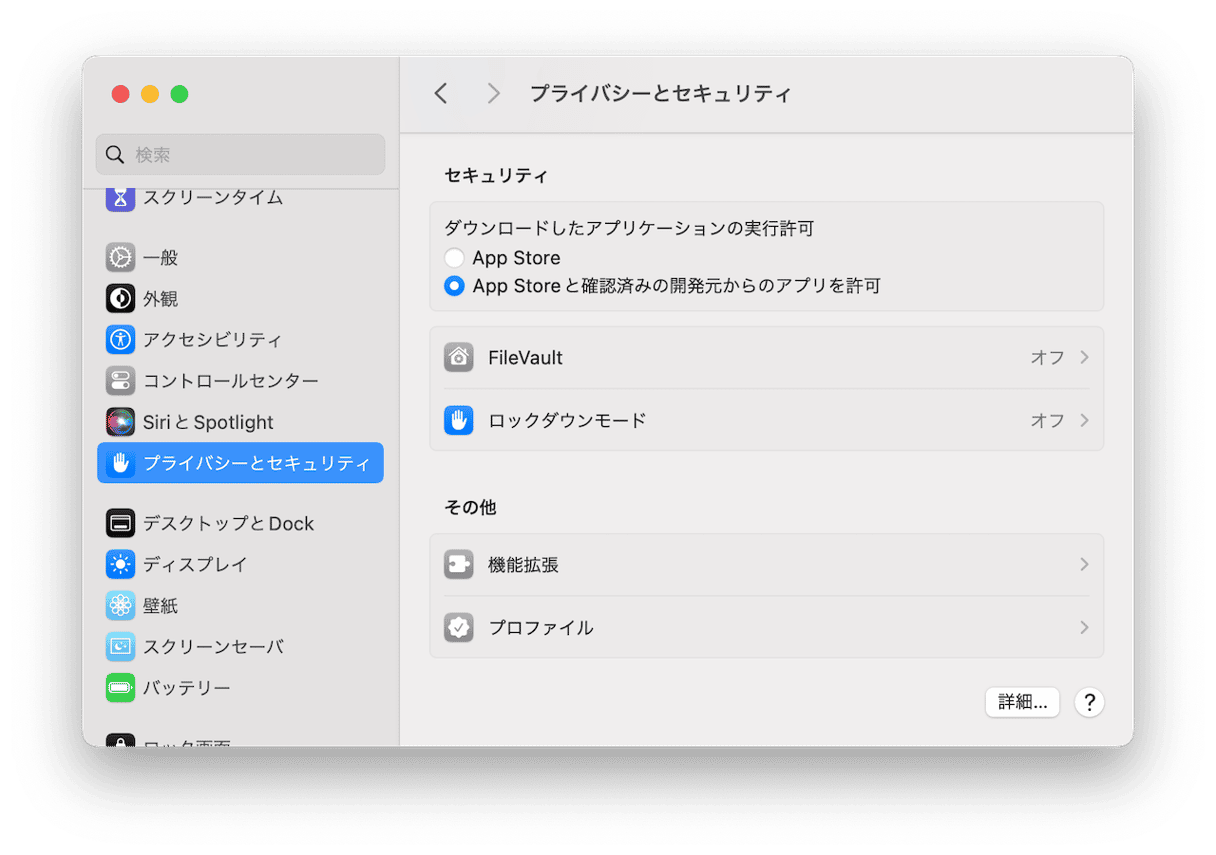Image resolution: width=1216 pixels, height=855 pixels.
Task: Click the ディスプレイ sun icon
Action: click(x=120, y=565)
